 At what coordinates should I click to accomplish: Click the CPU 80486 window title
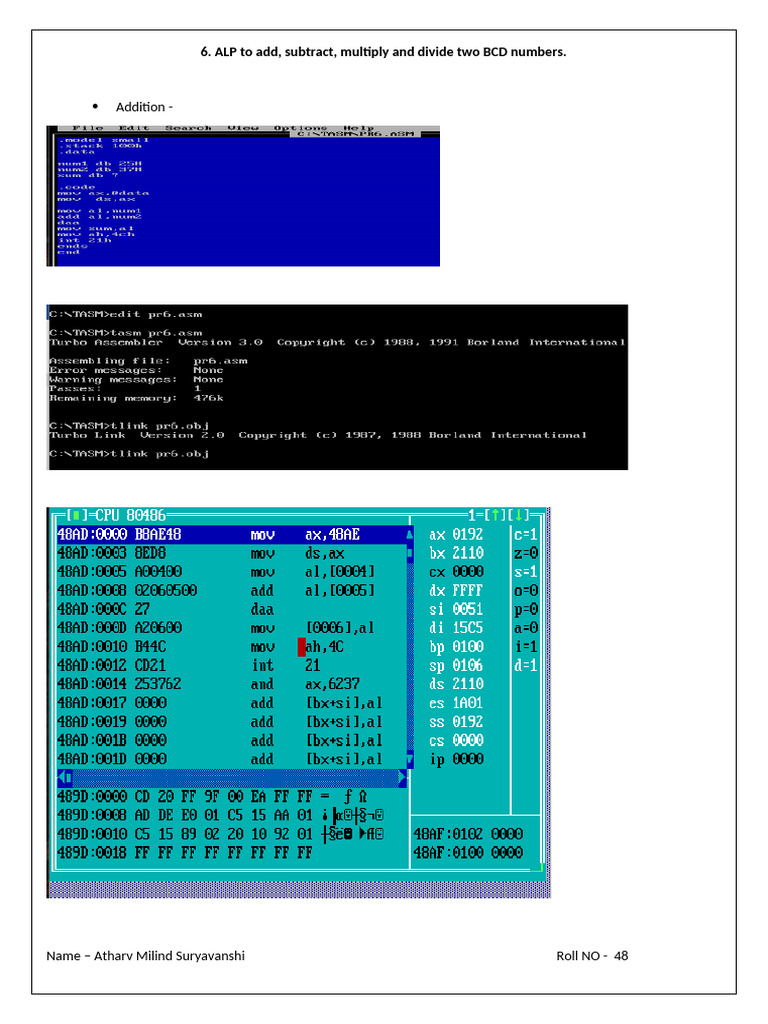pyautogui.click(x=130, y=516)
